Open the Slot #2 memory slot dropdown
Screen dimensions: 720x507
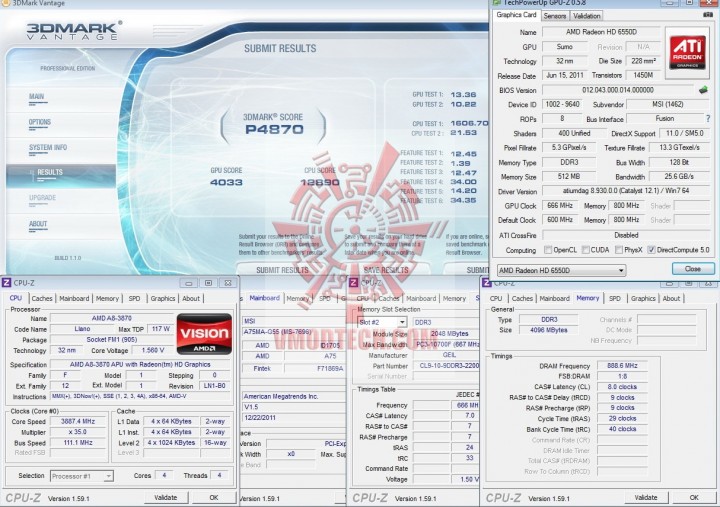pyautogui.click(x=382, y=322)
